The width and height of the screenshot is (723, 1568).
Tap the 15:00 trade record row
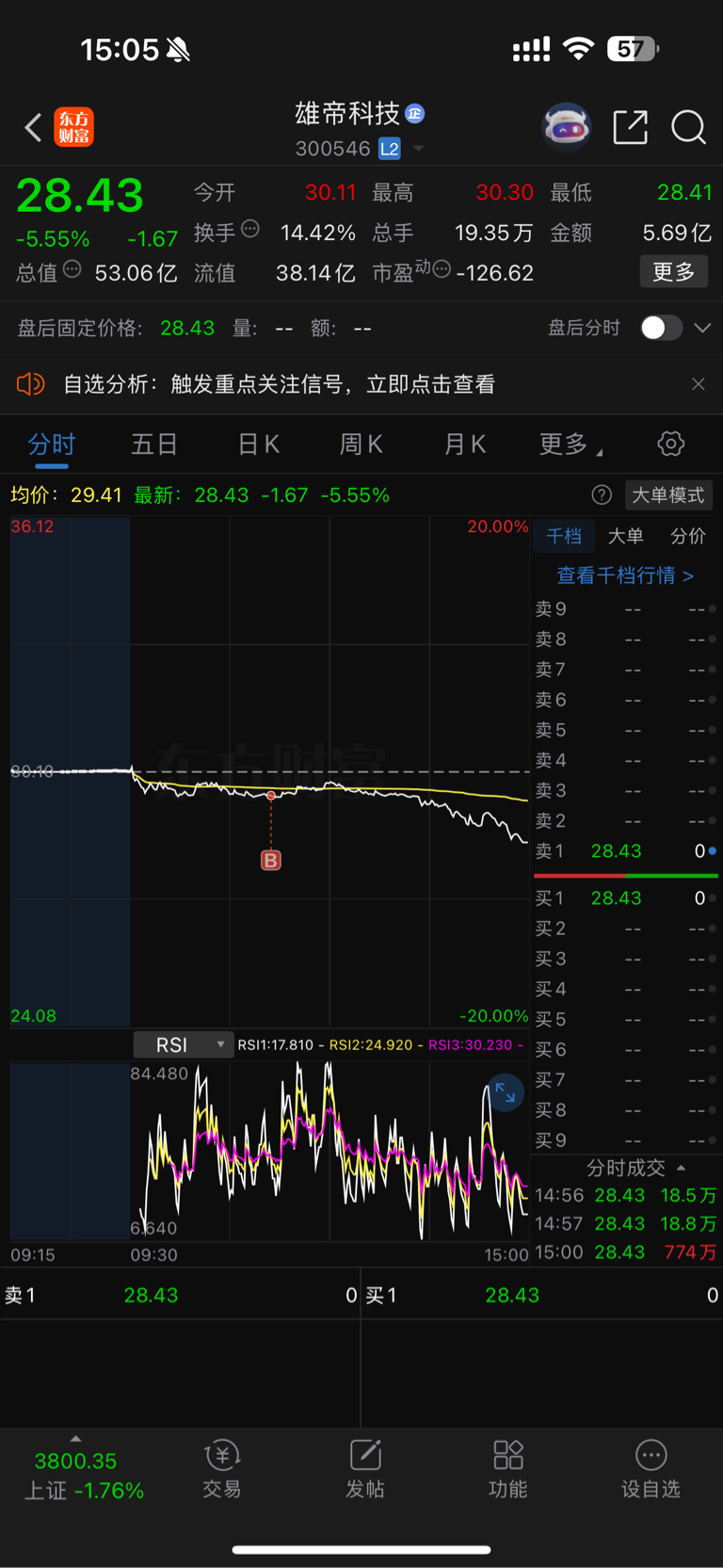(626, 1253)
